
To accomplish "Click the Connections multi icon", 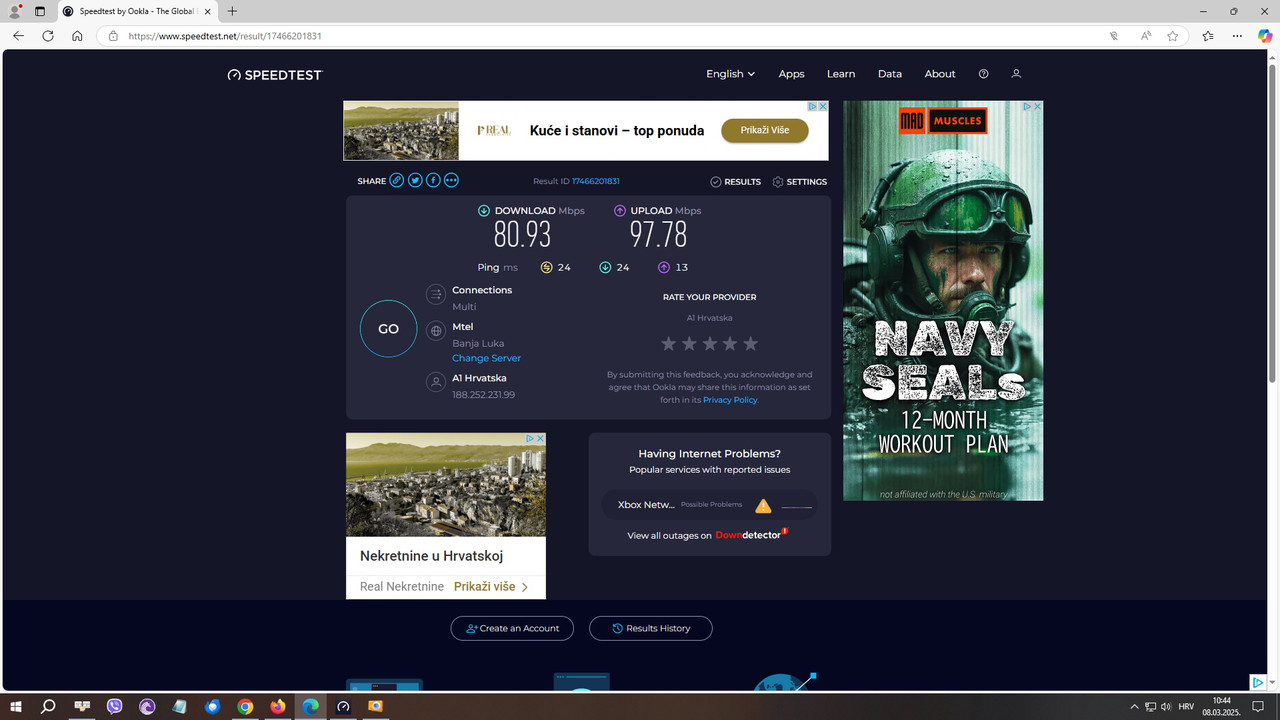I will [x=435, y=294].
